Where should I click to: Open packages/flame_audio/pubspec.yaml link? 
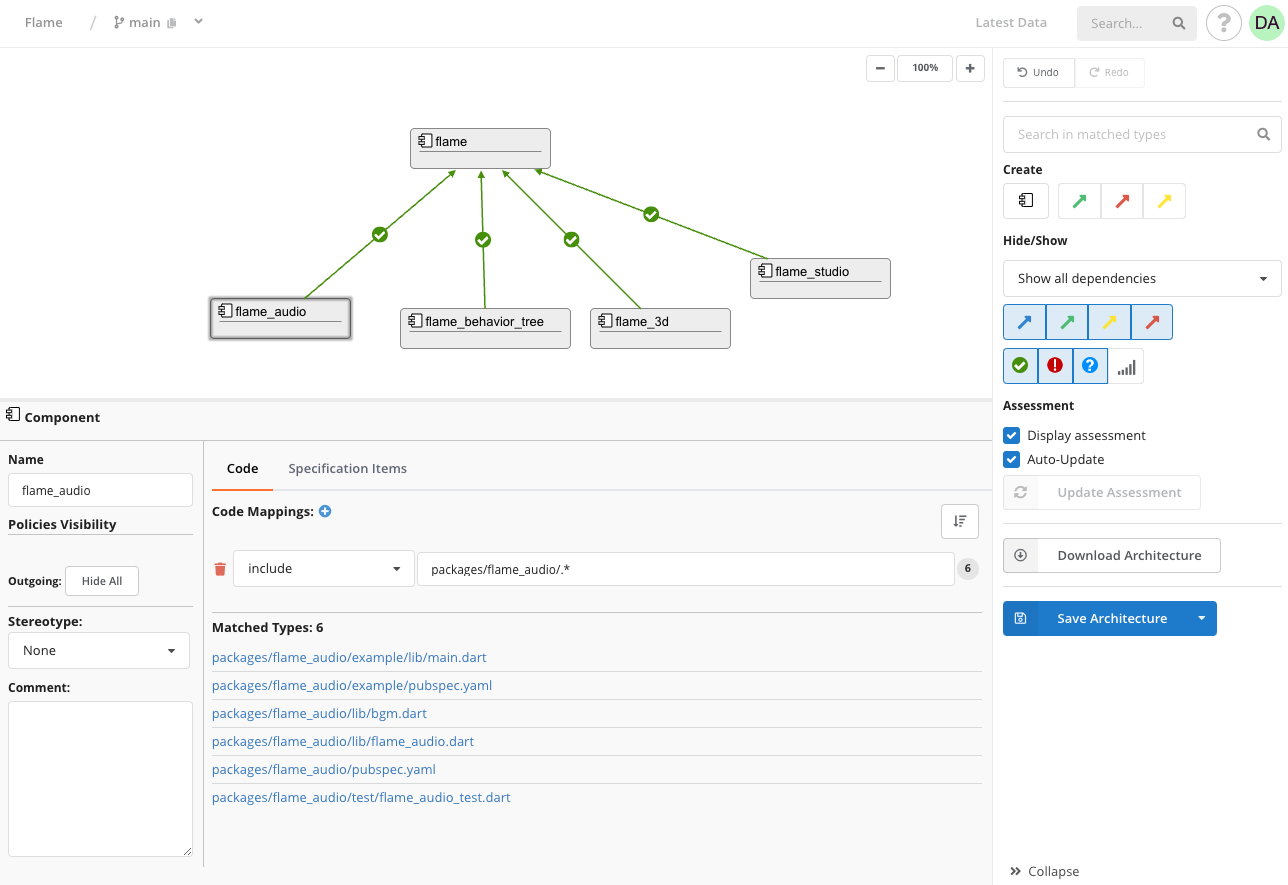(324, 769)
